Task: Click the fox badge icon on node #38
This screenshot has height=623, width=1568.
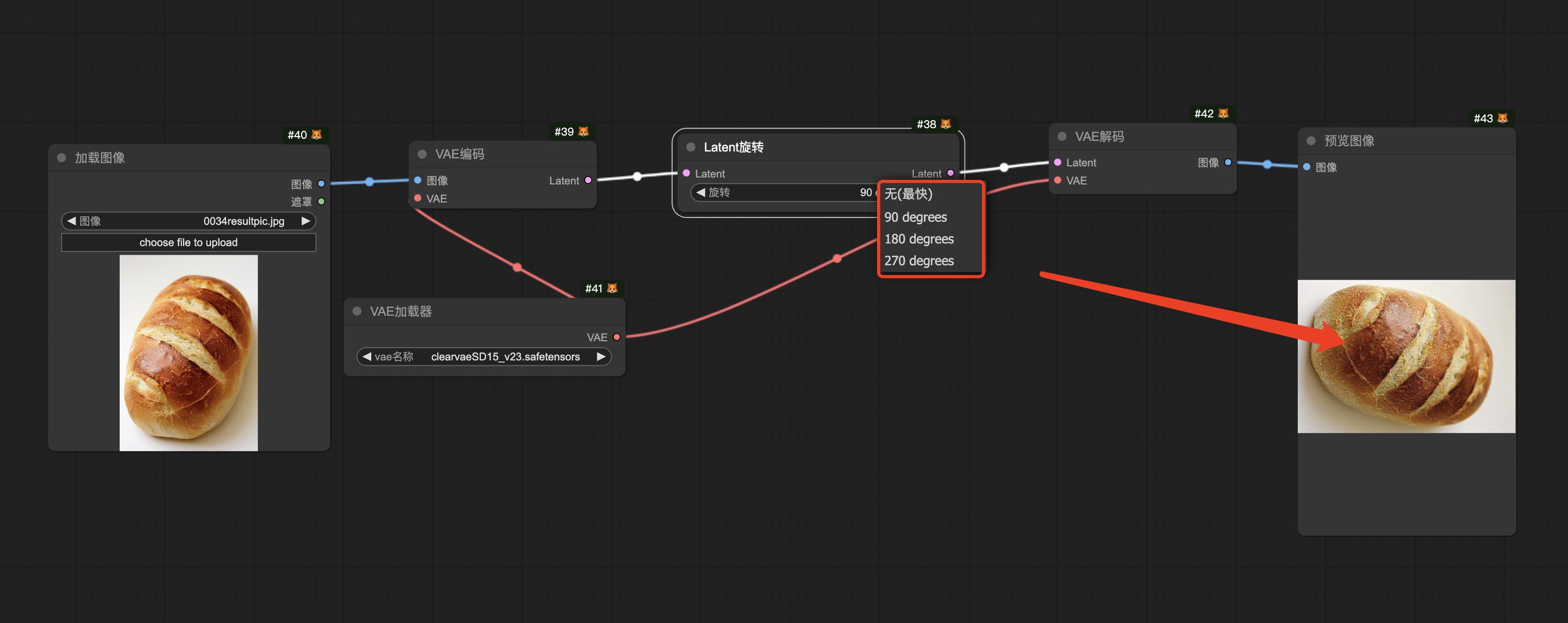Action: [x=945, y=124]
